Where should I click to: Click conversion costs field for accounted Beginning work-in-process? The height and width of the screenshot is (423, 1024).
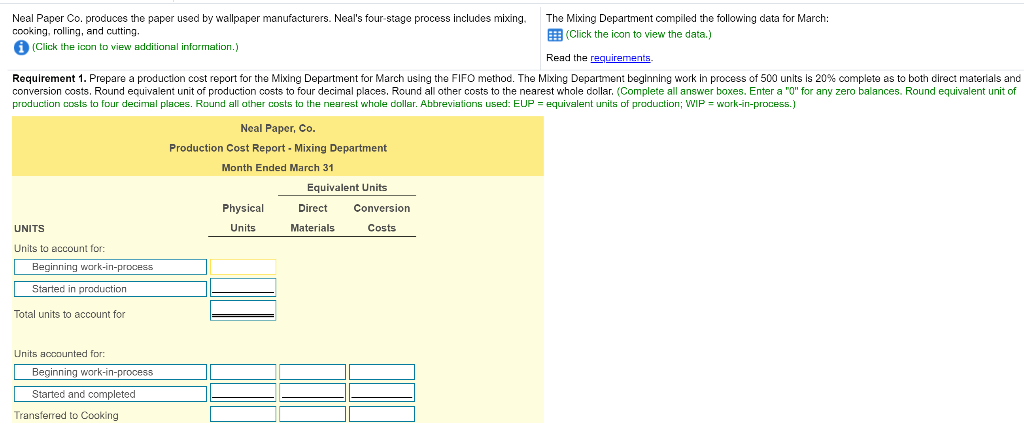click(381, 372)
